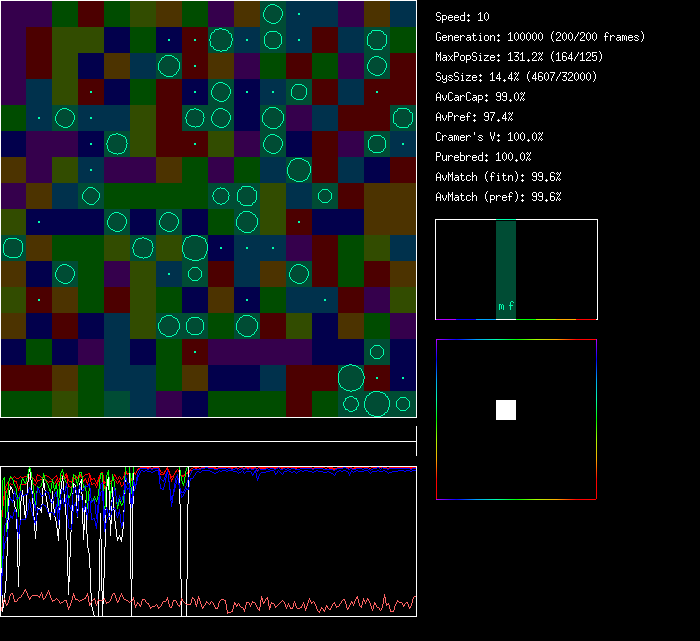Select the white square in the rainbow-bordered box
Screen dimensions: 700x641
click(x=506, y=409)
